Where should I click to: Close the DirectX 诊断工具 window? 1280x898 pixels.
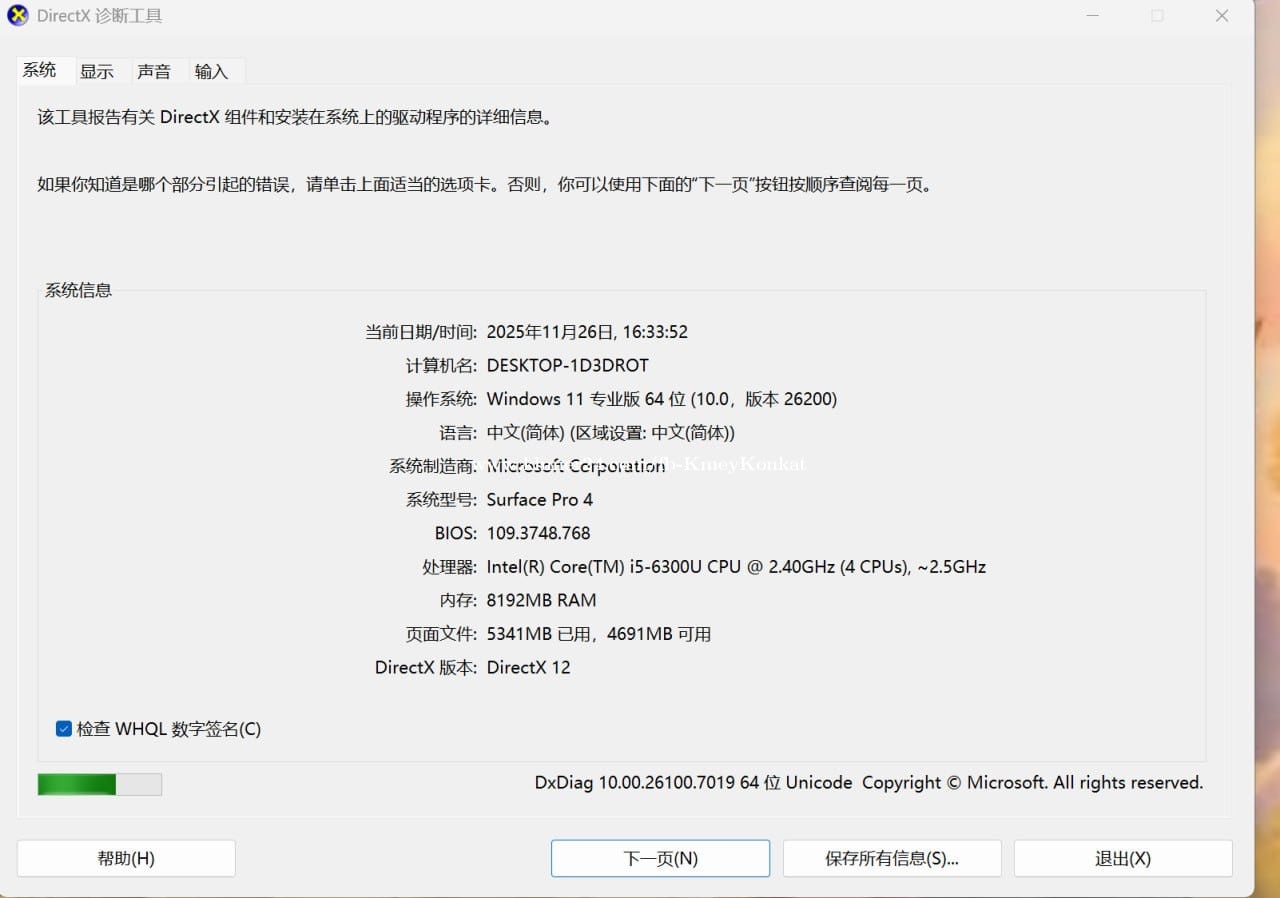(x=1222, y=16)
